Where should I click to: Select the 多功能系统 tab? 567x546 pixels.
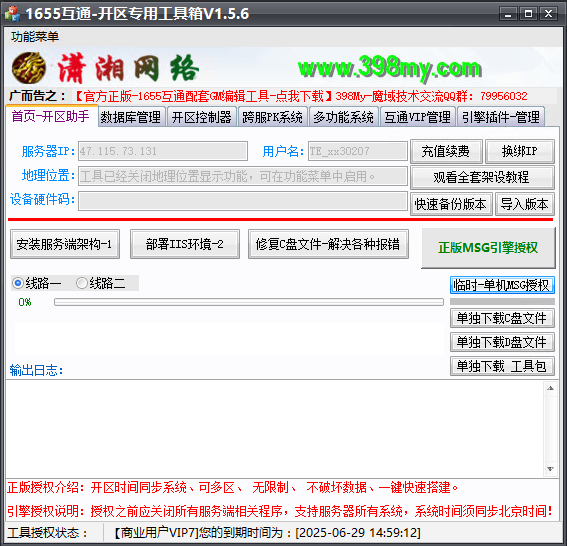click(x=344, y=117)
